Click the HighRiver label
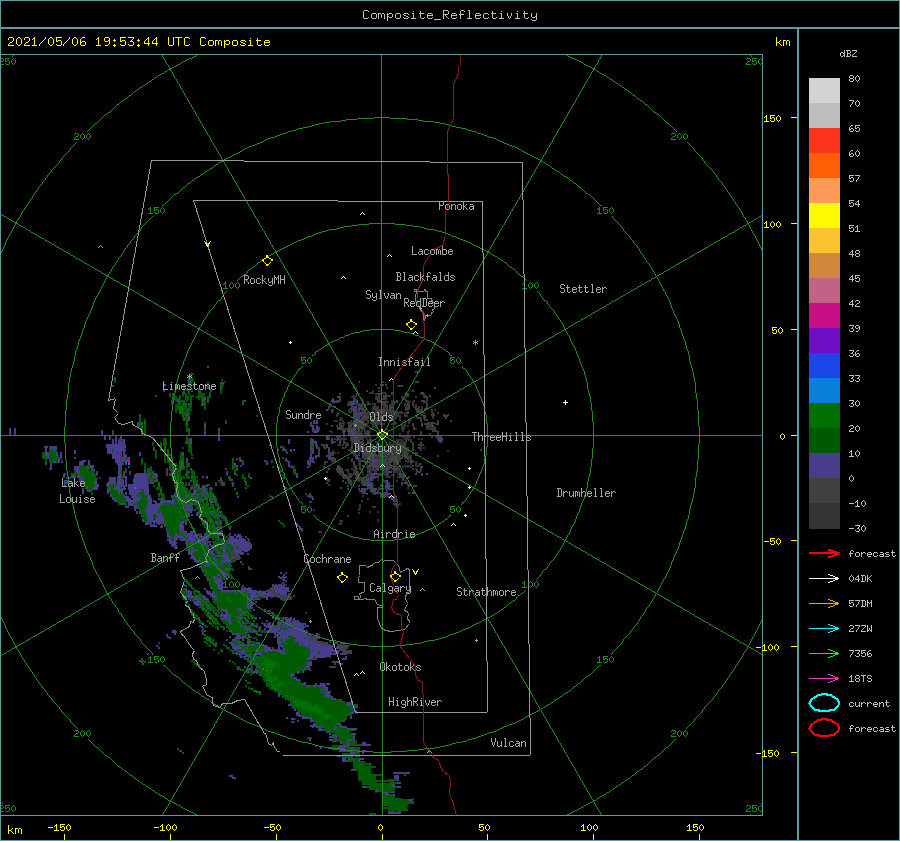 415,702
